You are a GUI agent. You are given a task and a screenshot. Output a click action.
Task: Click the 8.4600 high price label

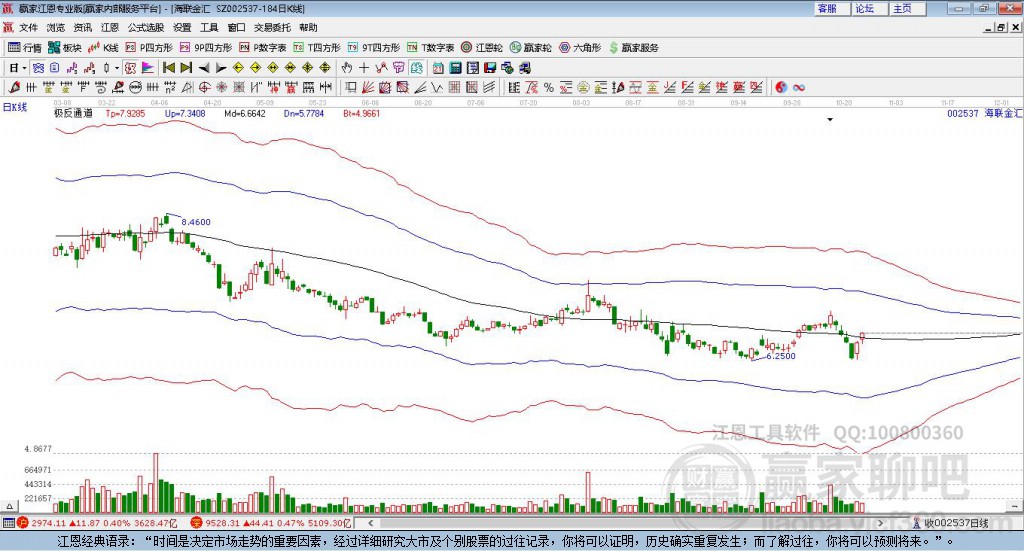point(196,222)
